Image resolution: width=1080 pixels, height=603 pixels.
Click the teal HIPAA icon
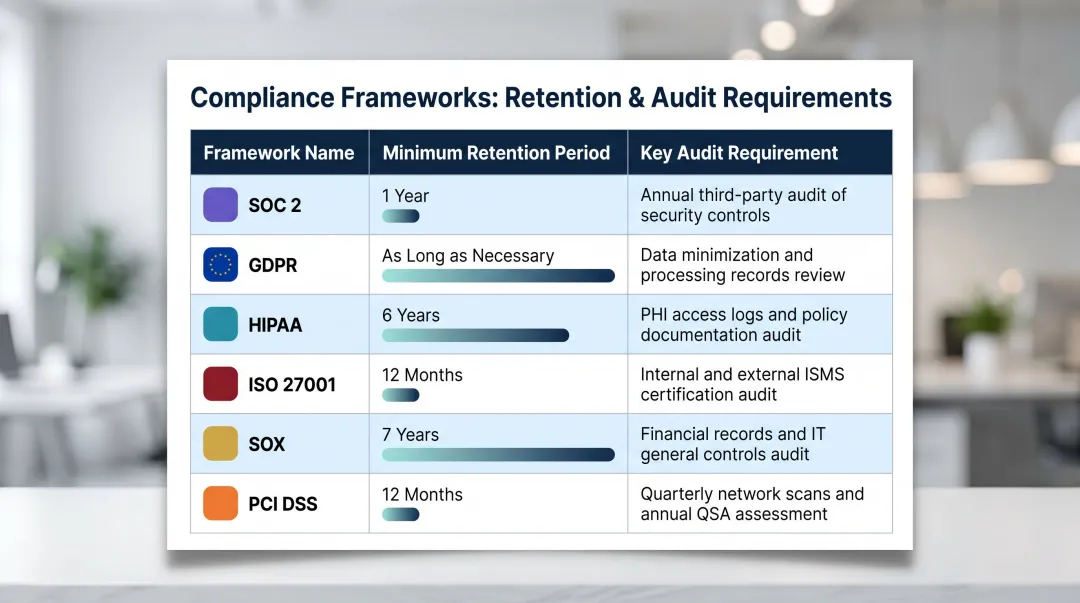click(220, 324)
